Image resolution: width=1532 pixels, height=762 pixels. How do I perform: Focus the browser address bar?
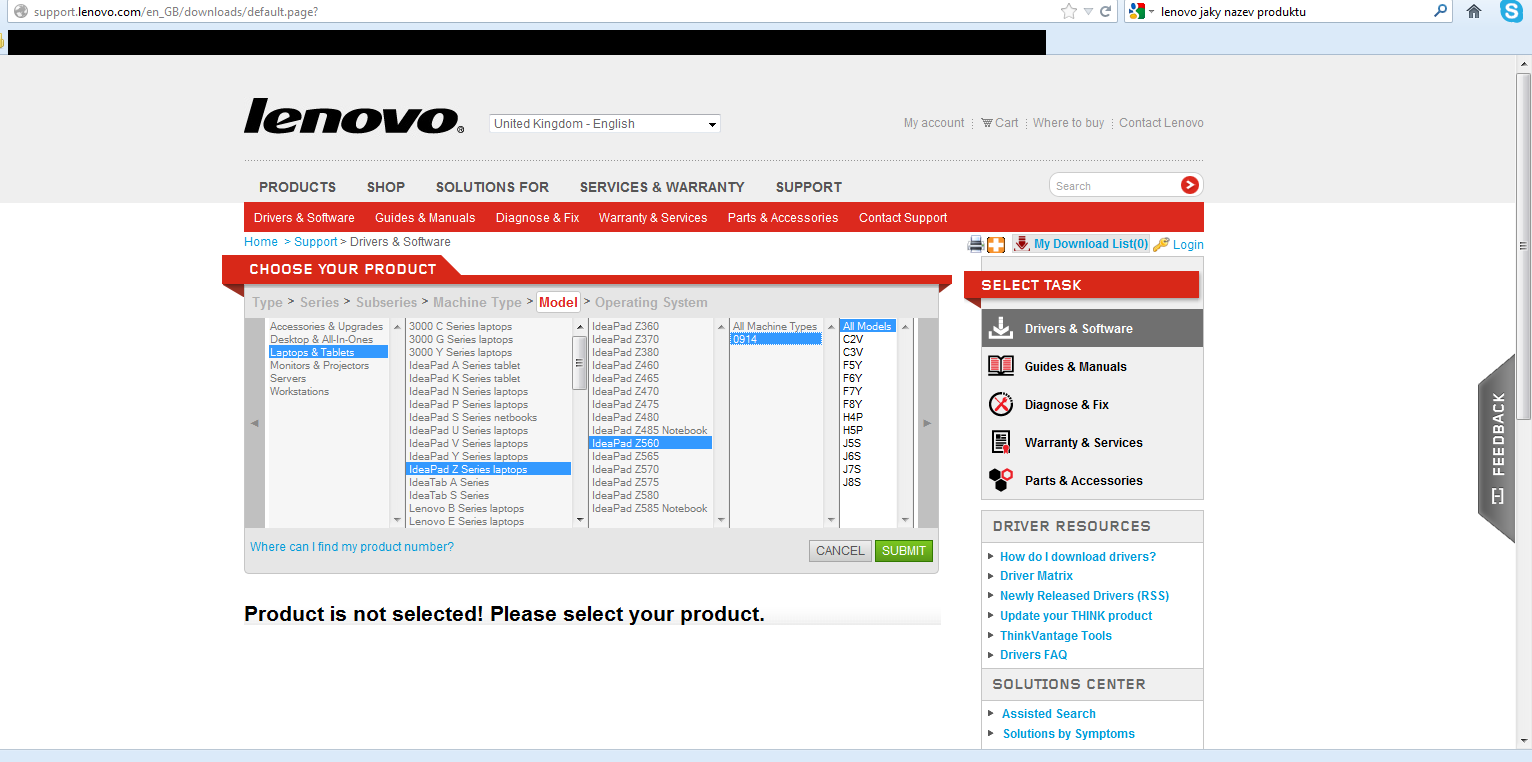[x=545, y=12]
